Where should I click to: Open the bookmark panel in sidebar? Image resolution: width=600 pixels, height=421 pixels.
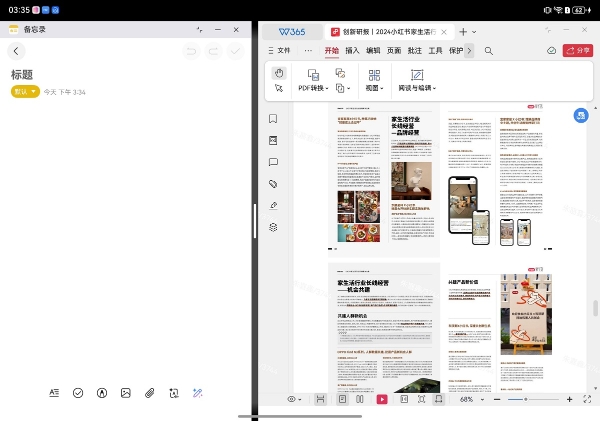tap(273, 119)
